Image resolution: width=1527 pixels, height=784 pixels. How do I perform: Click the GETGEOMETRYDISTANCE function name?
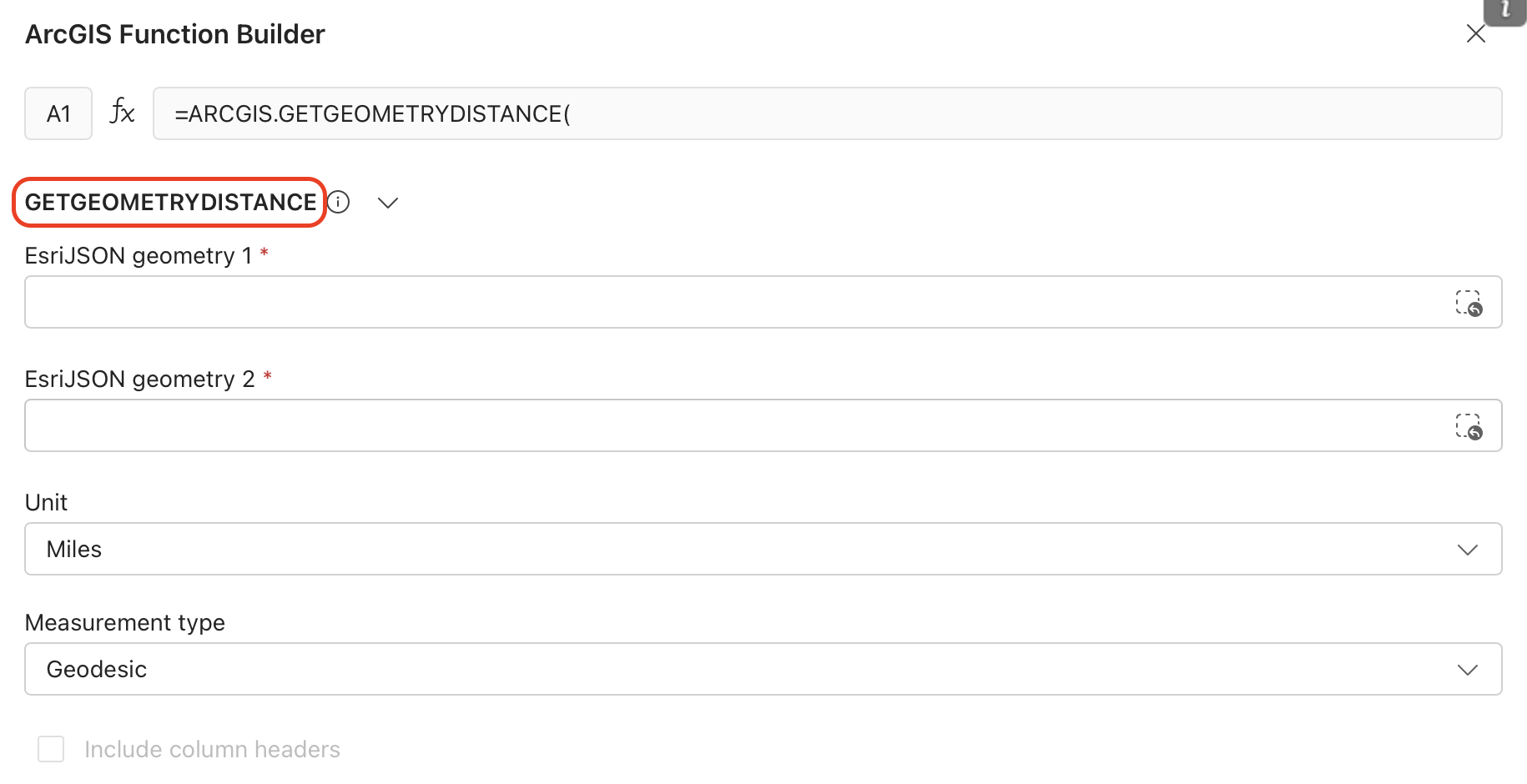click(x=170, y=203)
